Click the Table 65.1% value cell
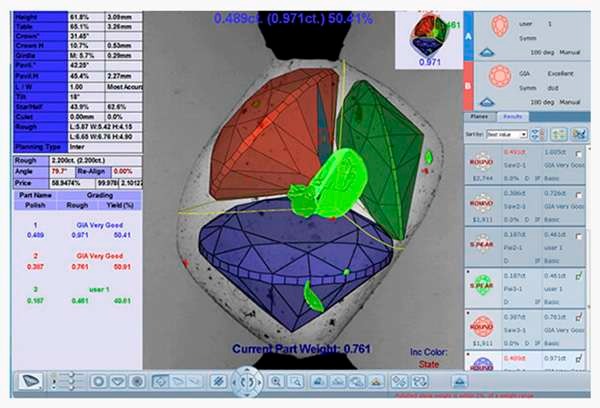The width and height of the screenshot is (600, 408). coord(86,27)
